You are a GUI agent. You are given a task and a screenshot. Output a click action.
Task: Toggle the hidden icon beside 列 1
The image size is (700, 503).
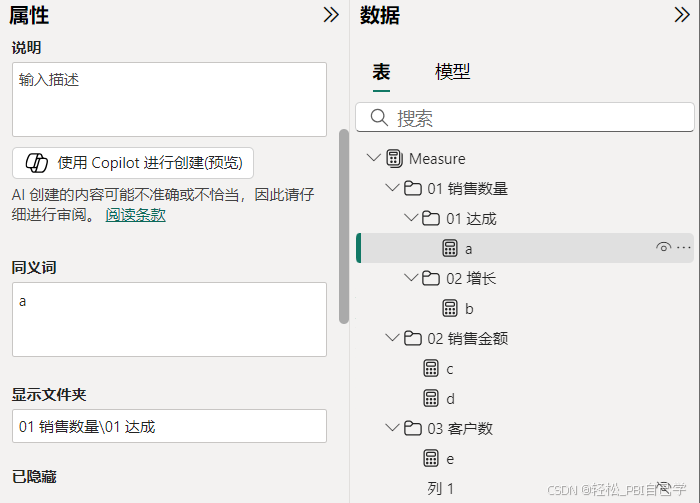pos(664,488)
